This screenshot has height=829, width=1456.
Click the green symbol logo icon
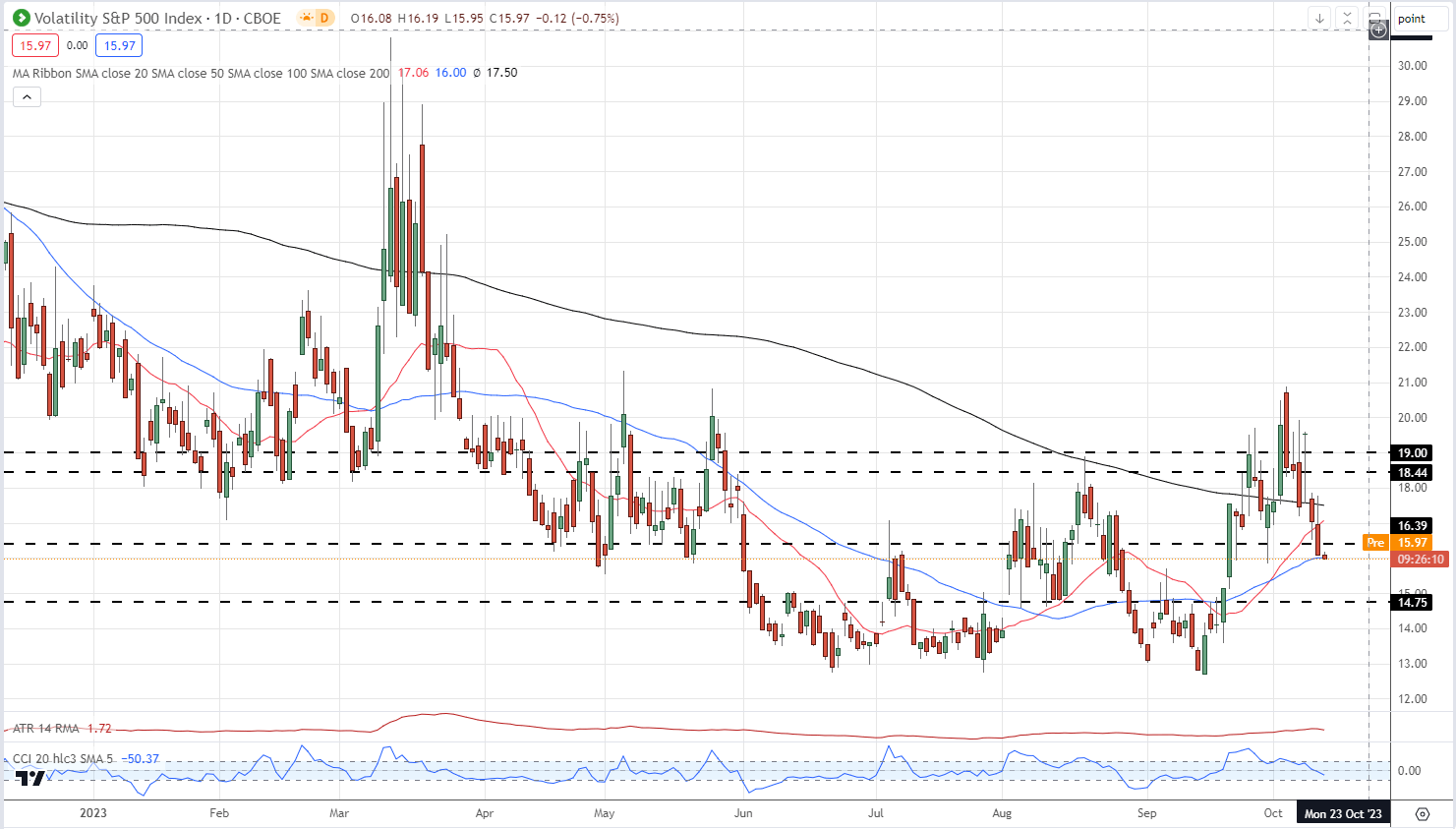tap(21, 18)
